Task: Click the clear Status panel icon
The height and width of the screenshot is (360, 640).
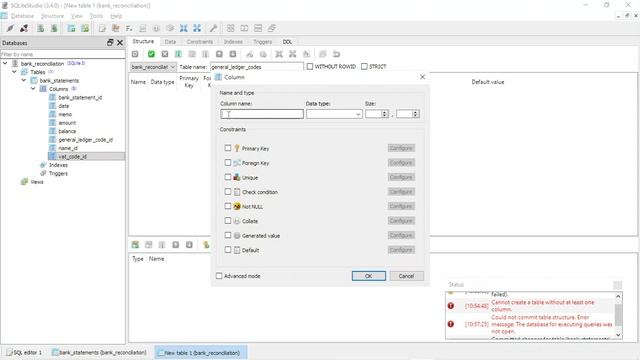Action: tap(618, 285)
